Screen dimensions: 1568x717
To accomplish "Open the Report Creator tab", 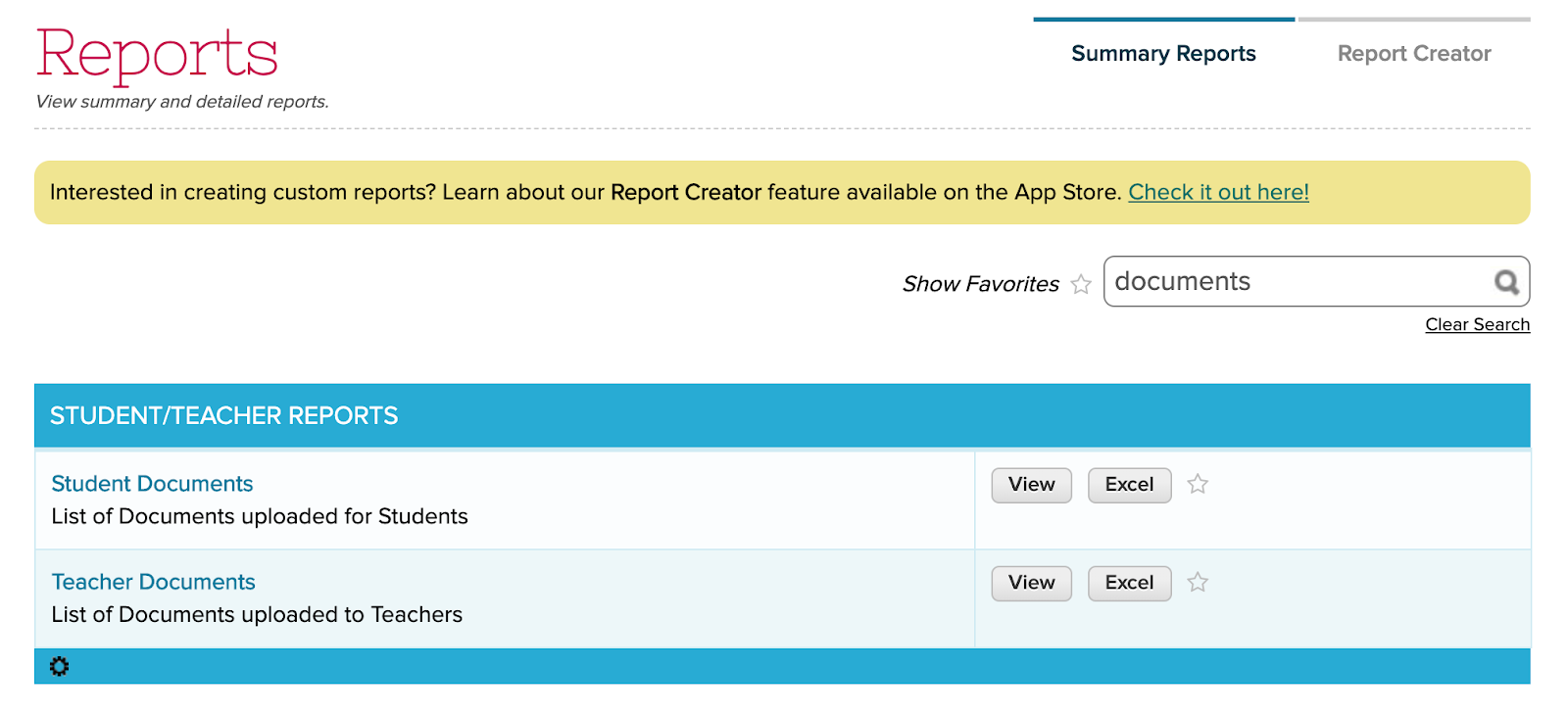I will click(1413, 54).
